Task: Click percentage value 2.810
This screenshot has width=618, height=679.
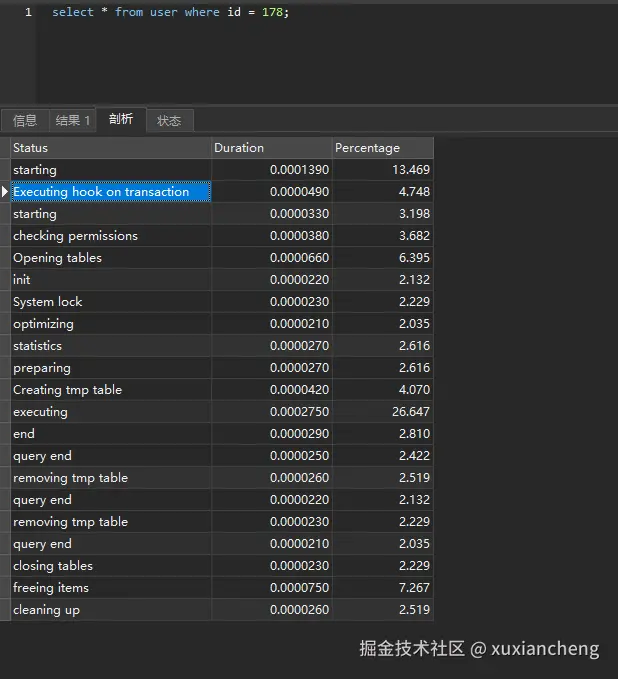Action: pos(414,434)
